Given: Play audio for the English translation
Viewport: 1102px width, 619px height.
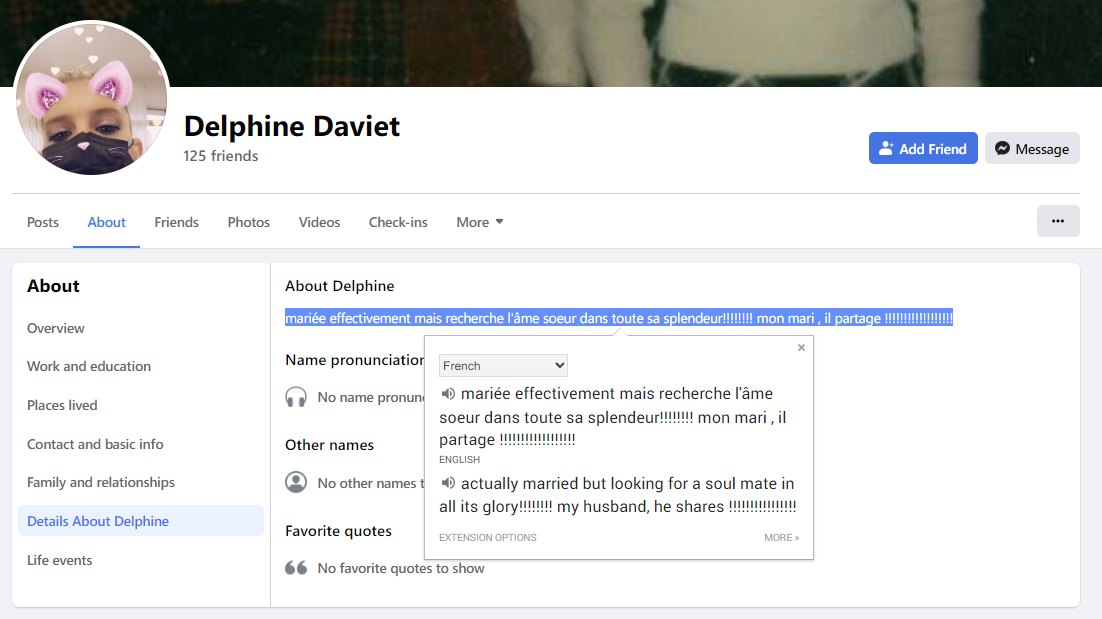Looking at the screenshot, I should 448,483.
